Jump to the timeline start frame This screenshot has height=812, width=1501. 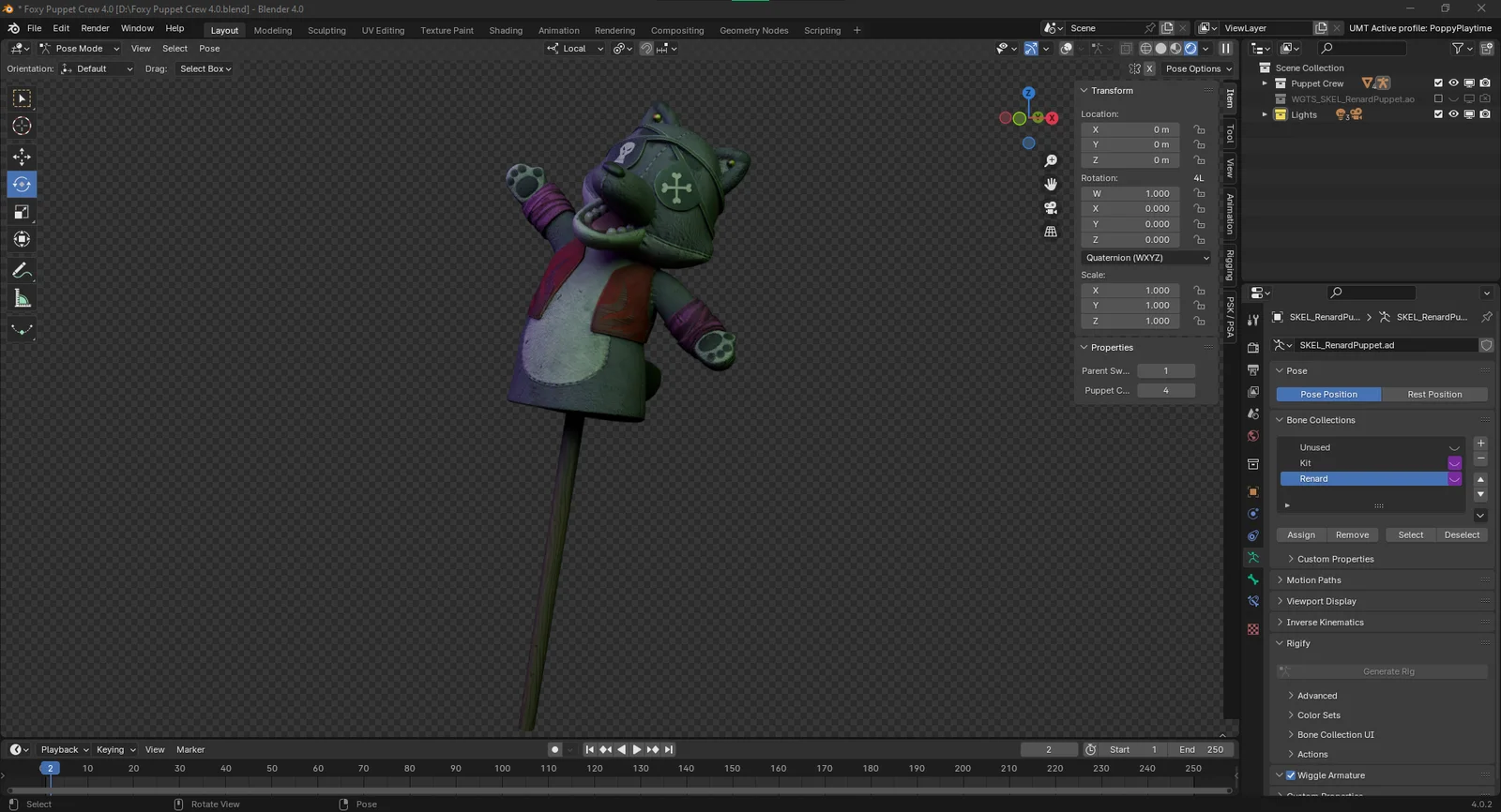coord(589,749)
